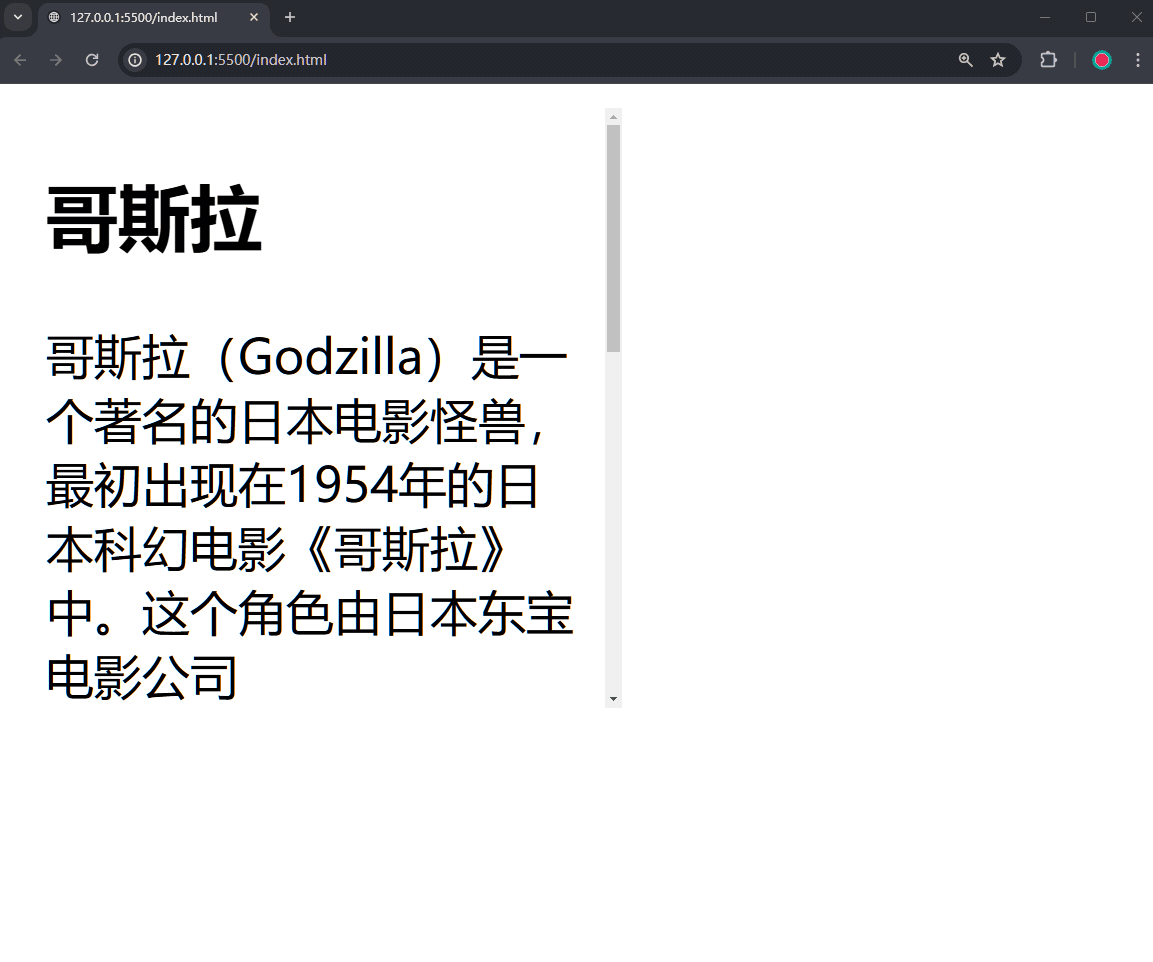Click the scrollbar down arrow
Viewport: 1153px width, 962px height.
613,699
